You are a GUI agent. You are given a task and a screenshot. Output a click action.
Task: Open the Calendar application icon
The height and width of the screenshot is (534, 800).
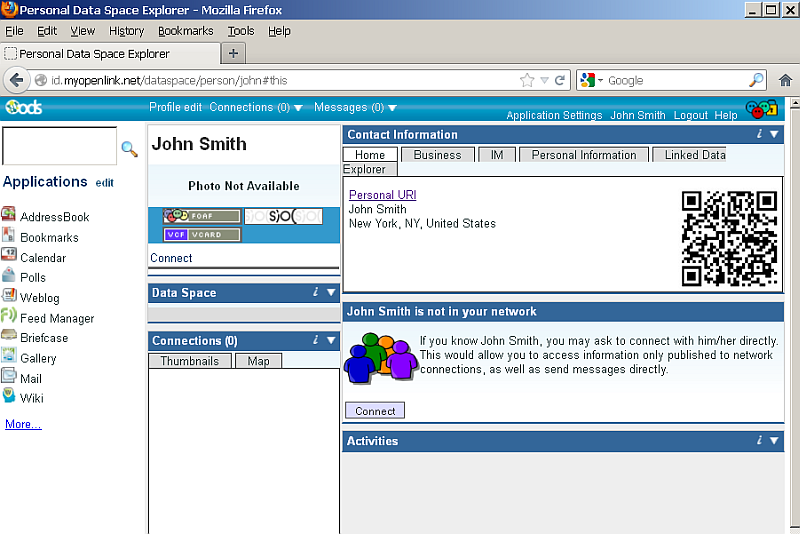(9, 256)
